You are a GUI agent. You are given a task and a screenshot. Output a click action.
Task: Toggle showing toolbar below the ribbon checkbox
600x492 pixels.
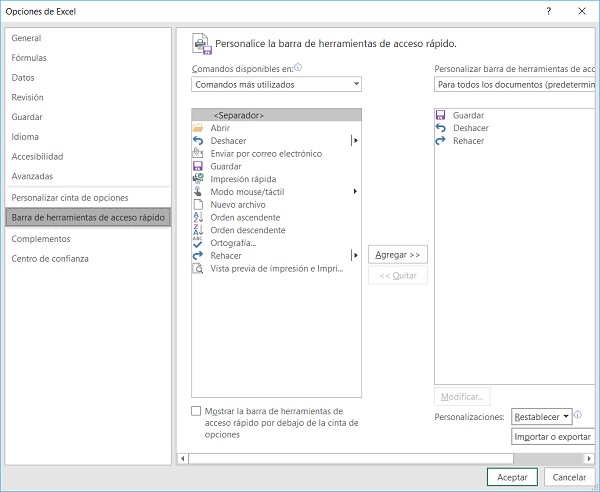click(196, 411)
